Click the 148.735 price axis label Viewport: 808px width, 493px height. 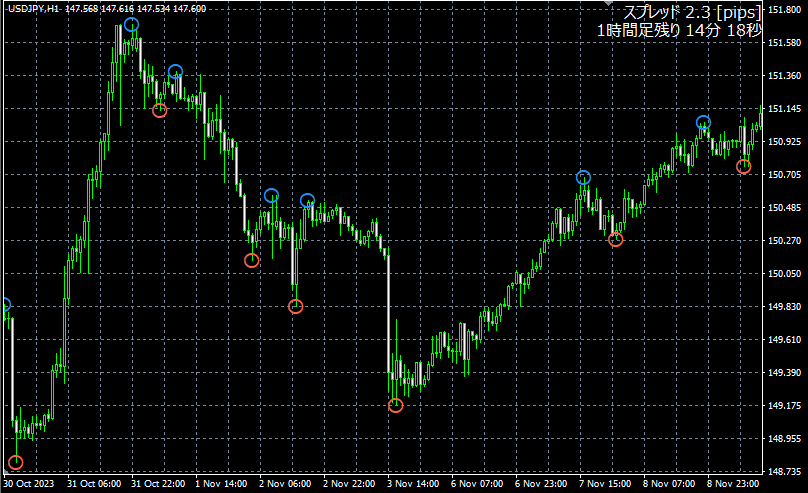(784, 471)
